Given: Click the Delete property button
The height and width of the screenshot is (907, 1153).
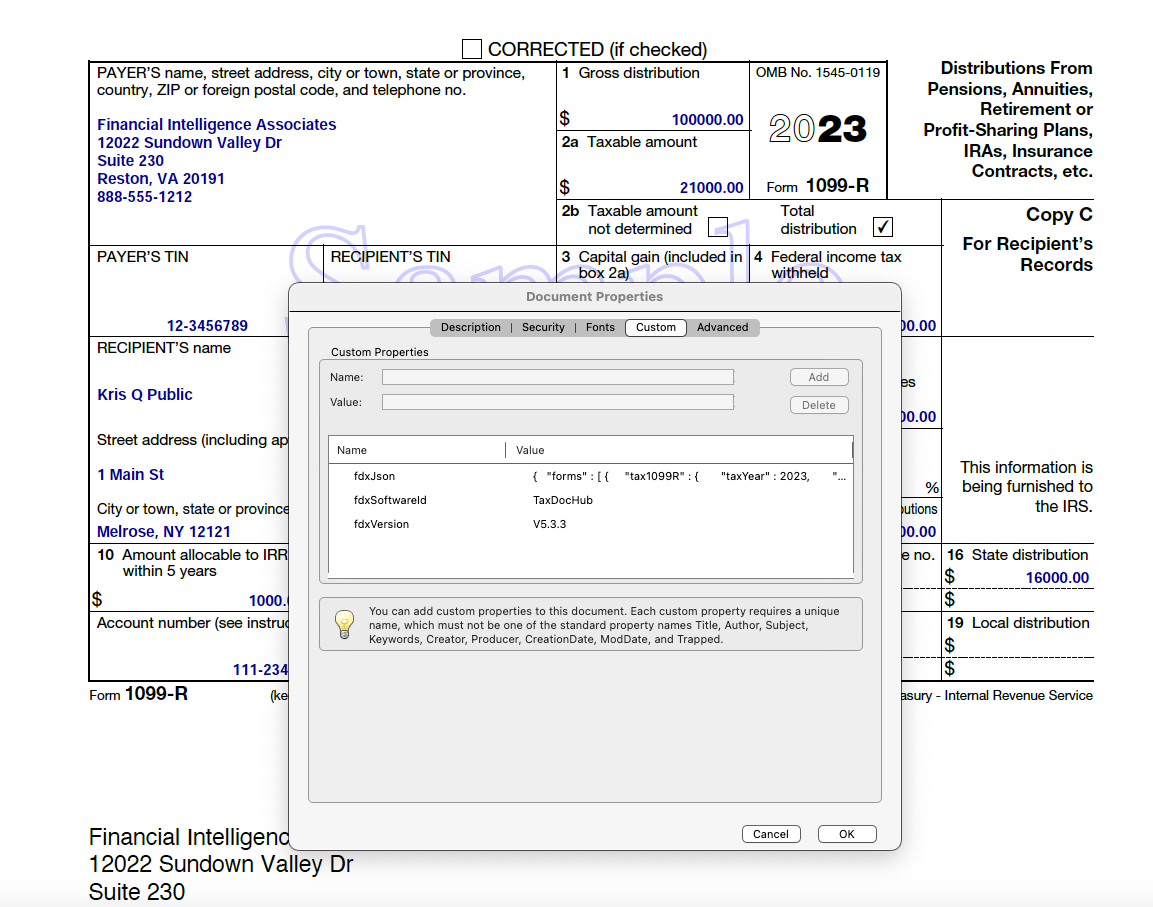Looking at the screenshot, I should point(818,405).
